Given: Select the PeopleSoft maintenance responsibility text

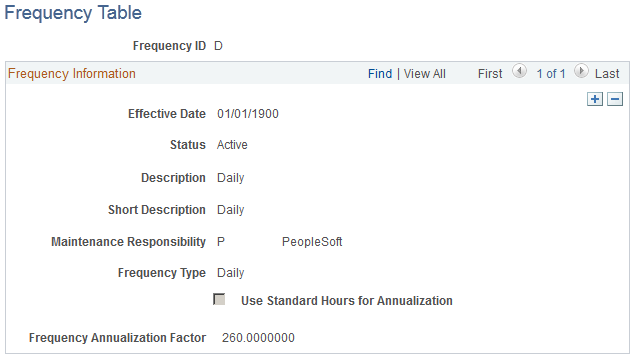Looking at the screenshot, I should click(312, 242).
